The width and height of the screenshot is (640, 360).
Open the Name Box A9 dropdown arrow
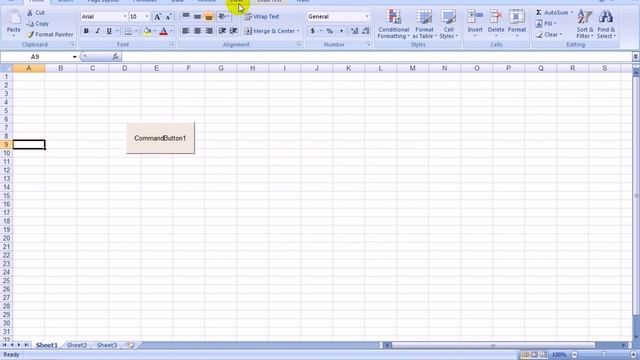74,57
